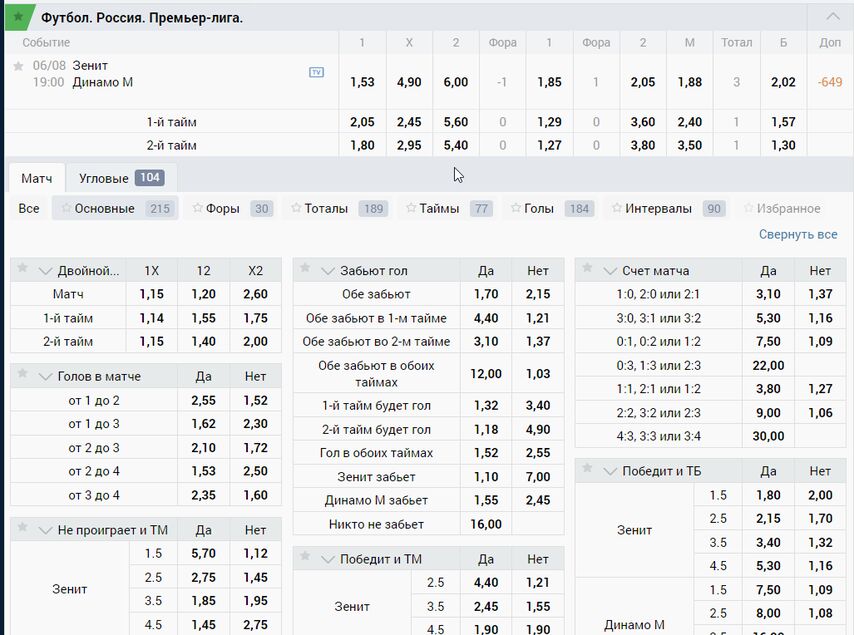Favorite the Победит и ТМ market block
The height and width of the screenshot is (635, 854).
[x=305, y=556]
